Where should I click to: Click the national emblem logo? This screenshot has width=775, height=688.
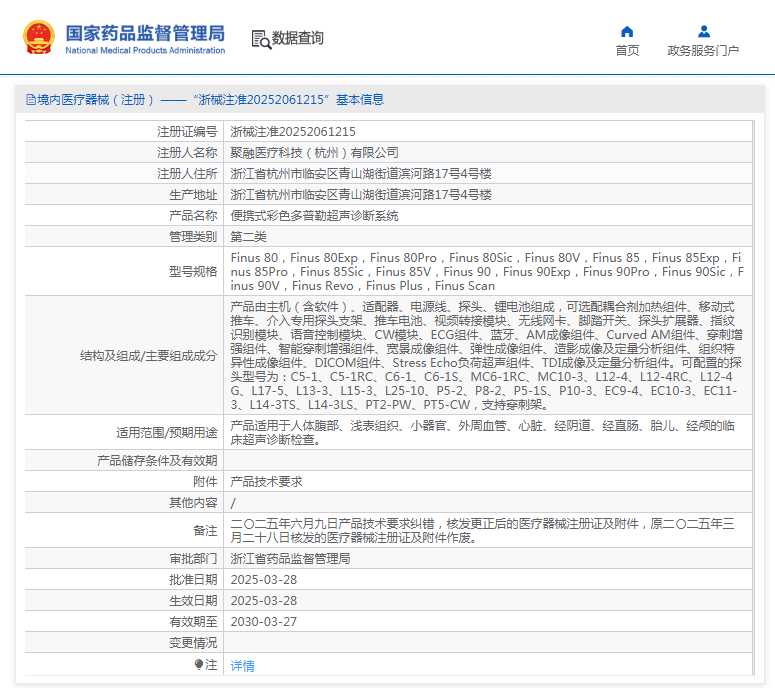38,38
